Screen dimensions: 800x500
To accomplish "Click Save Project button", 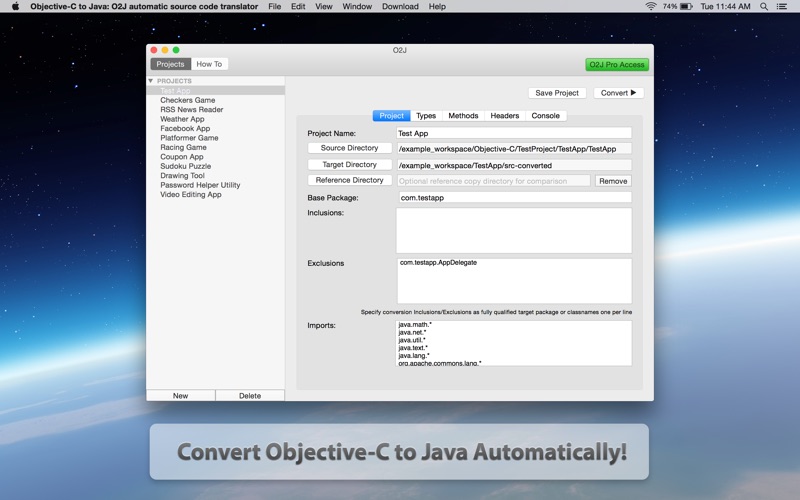I will (557, 93).
